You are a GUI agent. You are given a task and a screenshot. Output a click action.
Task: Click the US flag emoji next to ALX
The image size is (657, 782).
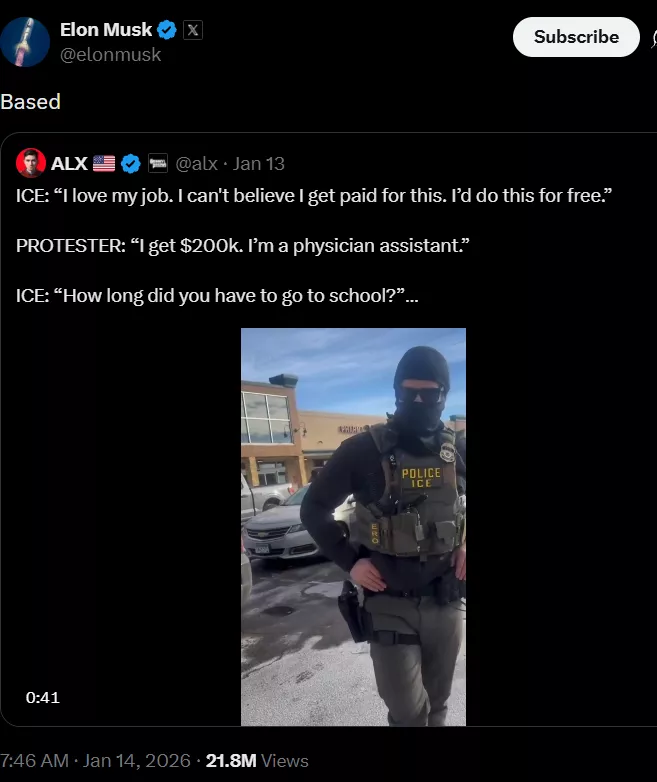[104, 164]
